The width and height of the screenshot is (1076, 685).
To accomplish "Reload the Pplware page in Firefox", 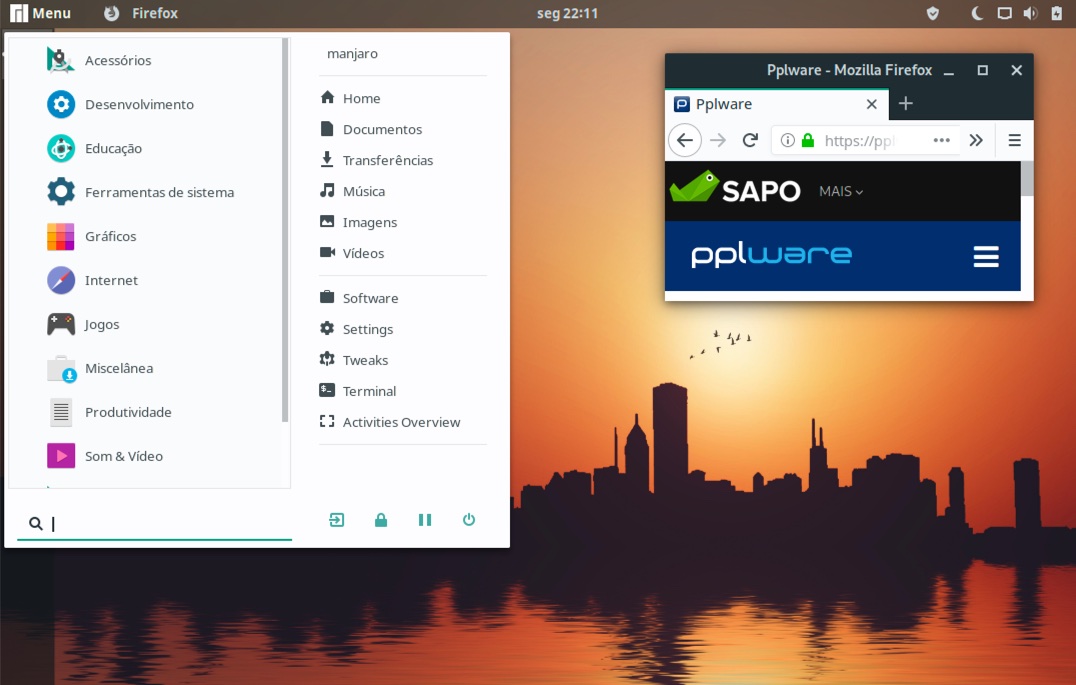I will tap(750, 140).
